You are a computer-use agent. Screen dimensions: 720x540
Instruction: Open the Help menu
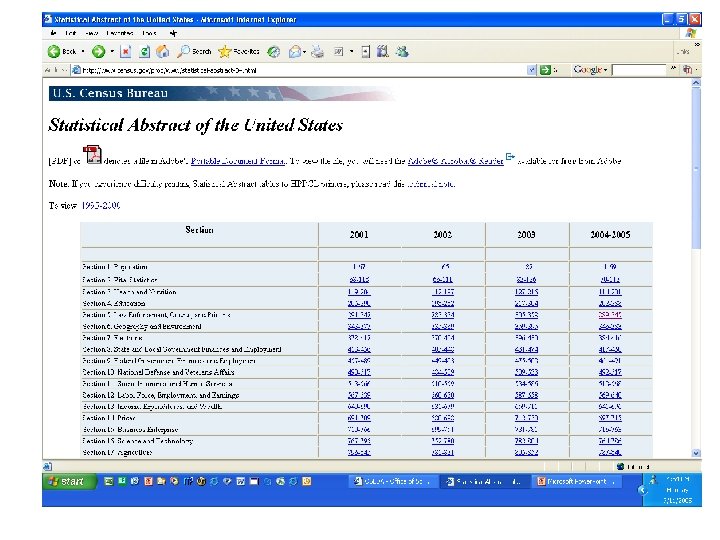click(x=173, y=33)
